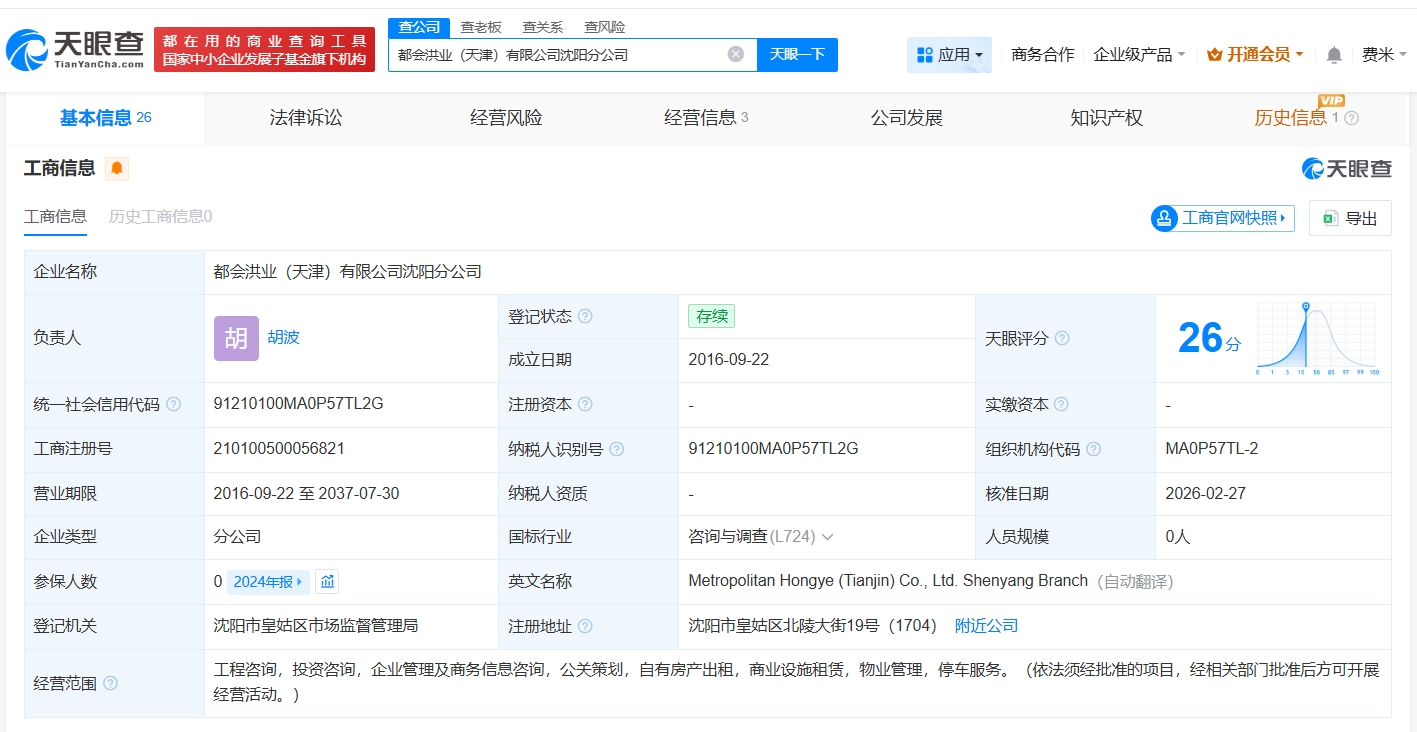Open the 附近公司 link

coord(986,626)
